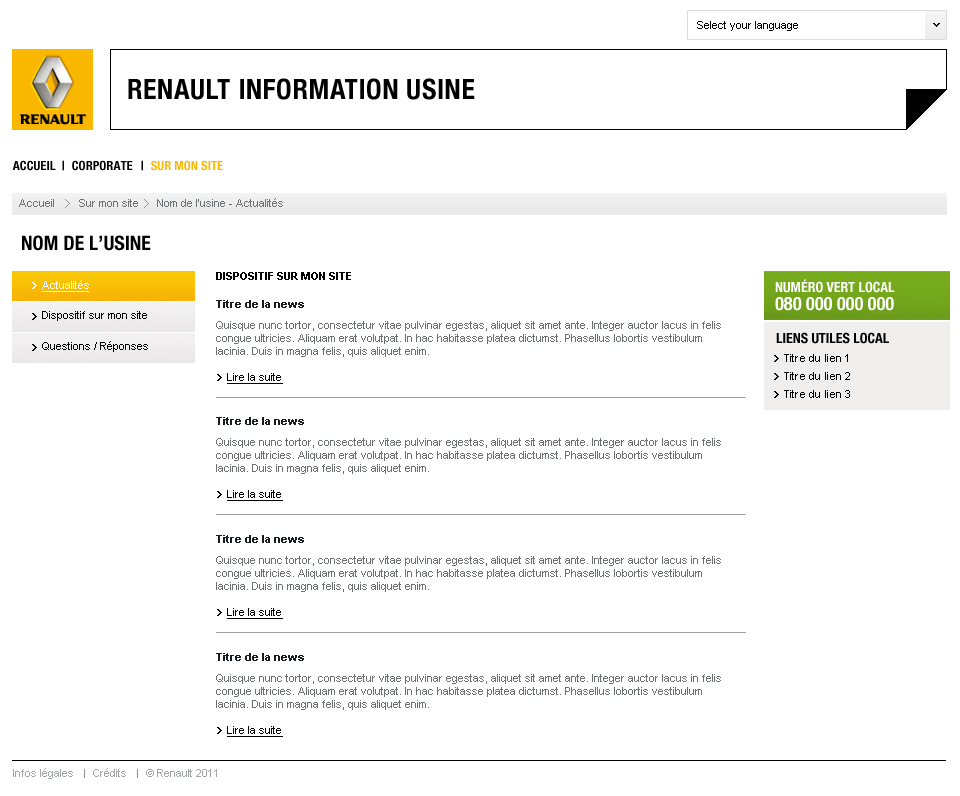960x796 pixels.
Task: Open the CORPORATE menu item
Action: (x=102, y=166)
